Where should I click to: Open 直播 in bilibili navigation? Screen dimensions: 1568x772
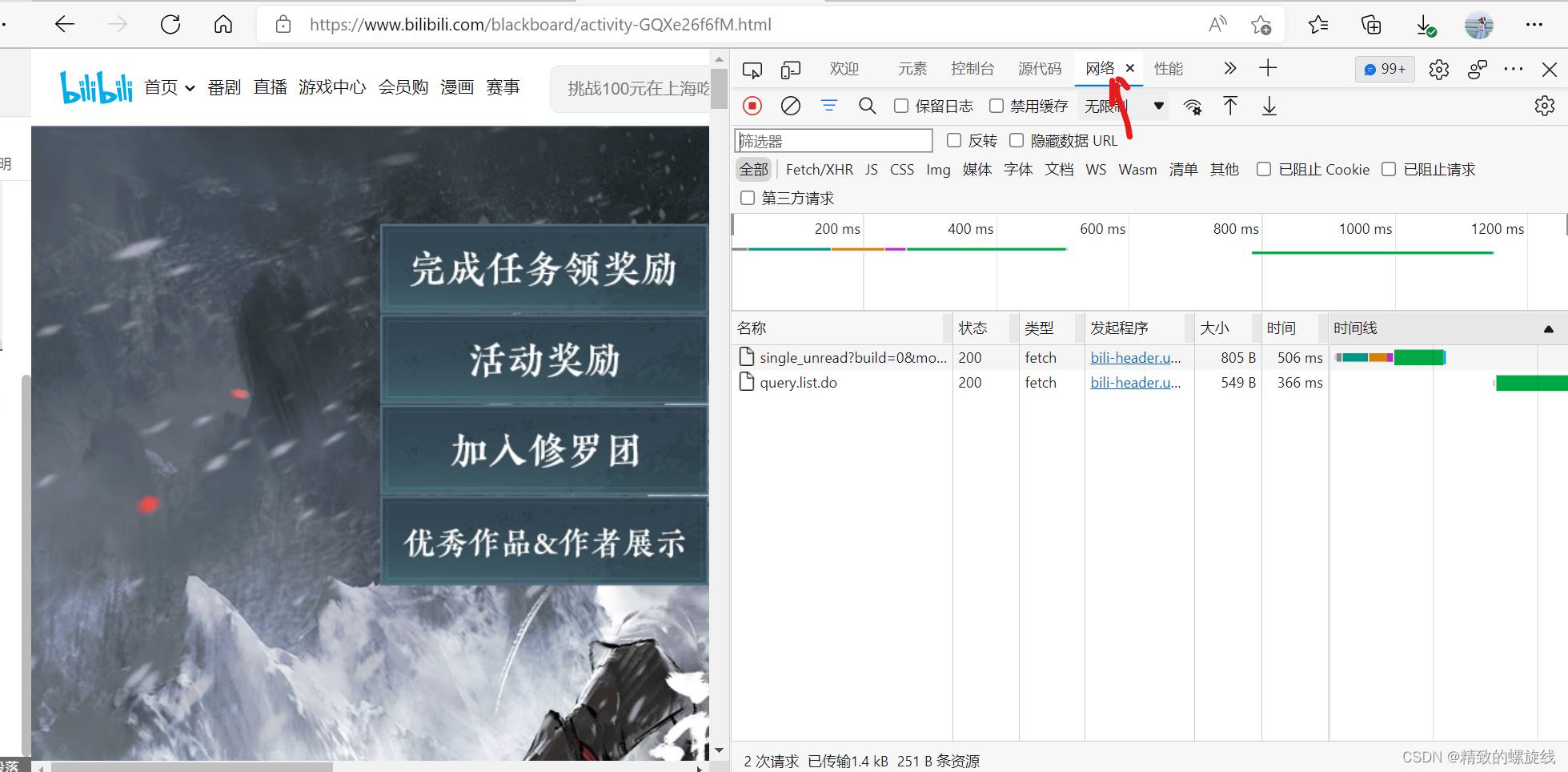pyautogui.click(x=271, y=87)
